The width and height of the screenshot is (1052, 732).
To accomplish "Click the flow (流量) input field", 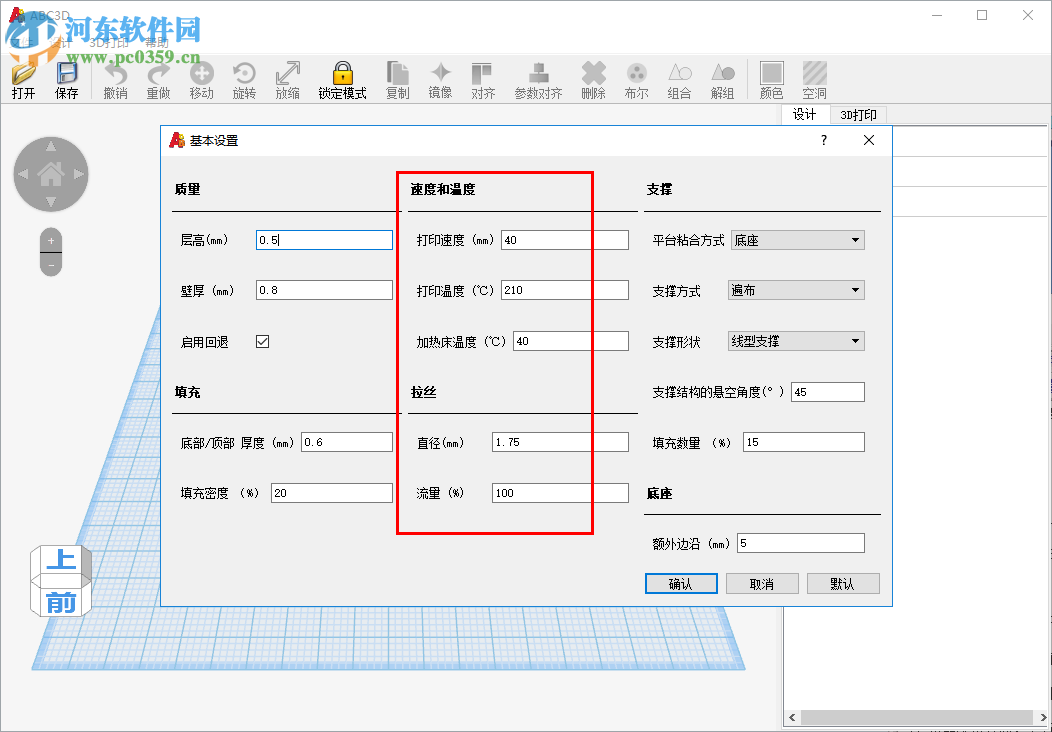I will pos(560,493).
